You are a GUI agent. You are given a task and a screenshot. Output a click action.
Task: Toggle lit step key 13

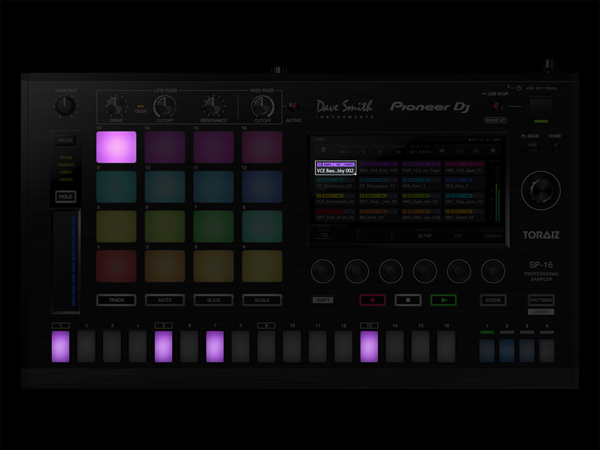click(x=369, y=347)
